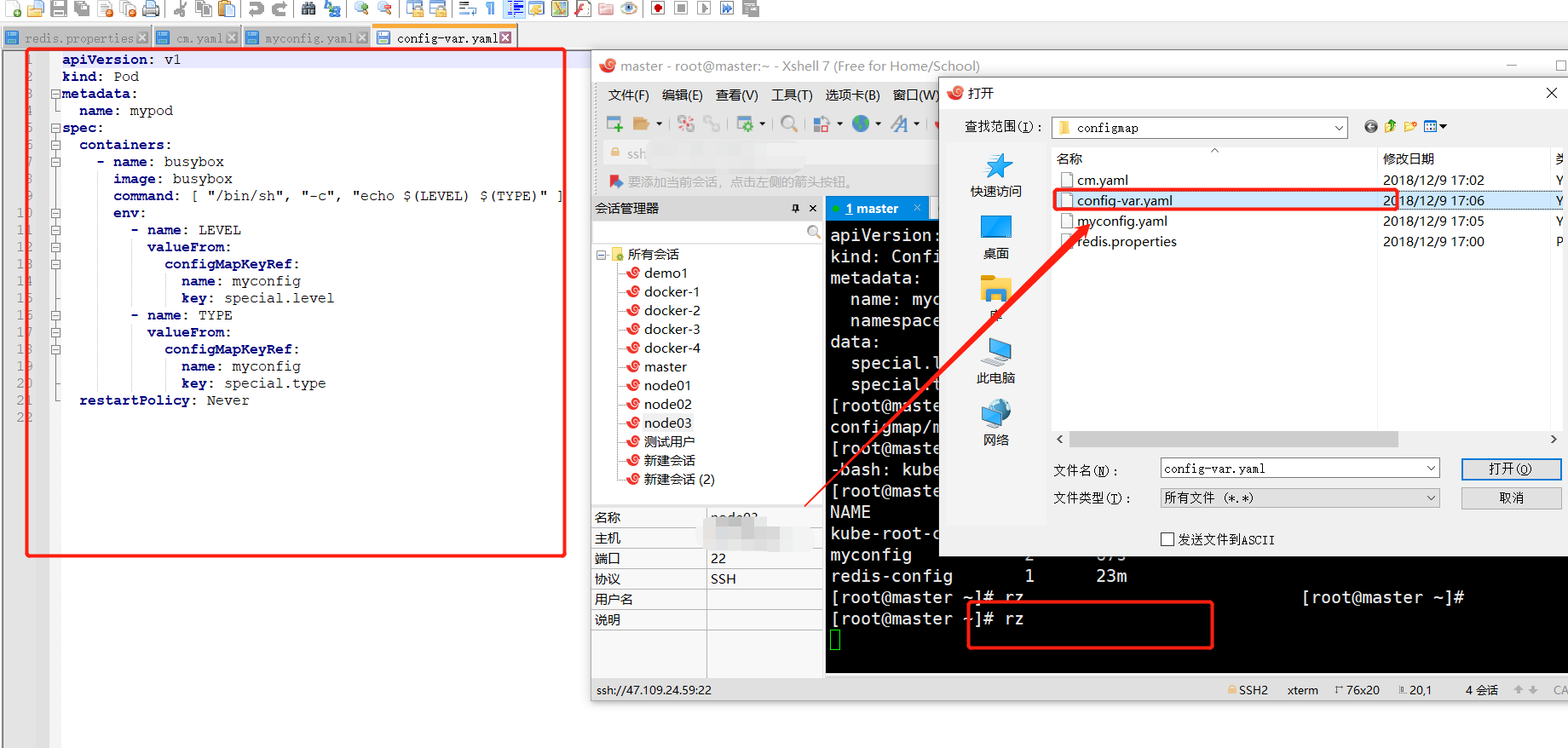The image size is (1568, 748).
Task: Click the Zoom in icon in Notepad++
Action: click(x=361, y=9)
